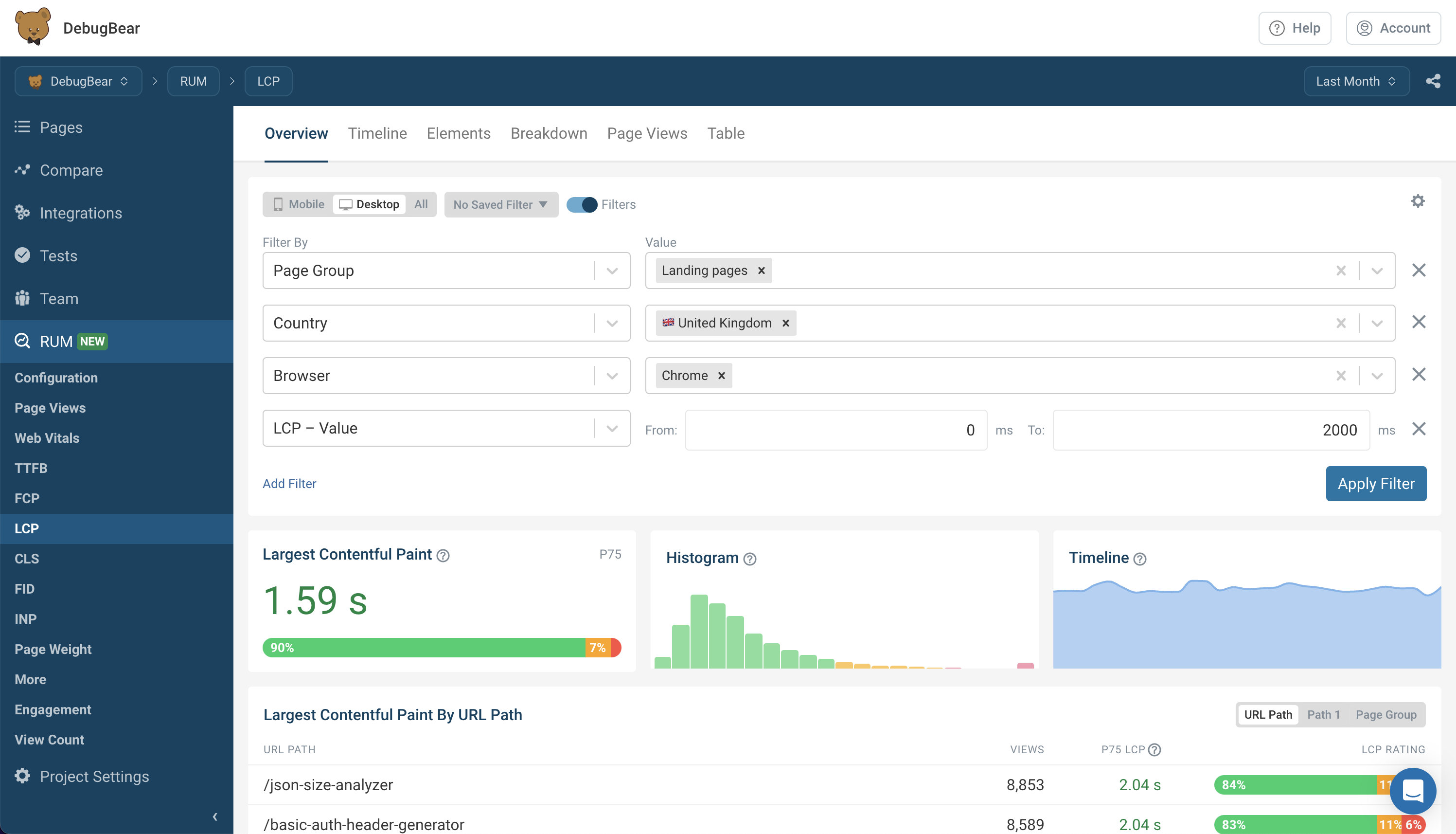The height and width of the screenshot is (834, 1456).
Task: Click the Histogram help icon
Action: coord(750,559)
